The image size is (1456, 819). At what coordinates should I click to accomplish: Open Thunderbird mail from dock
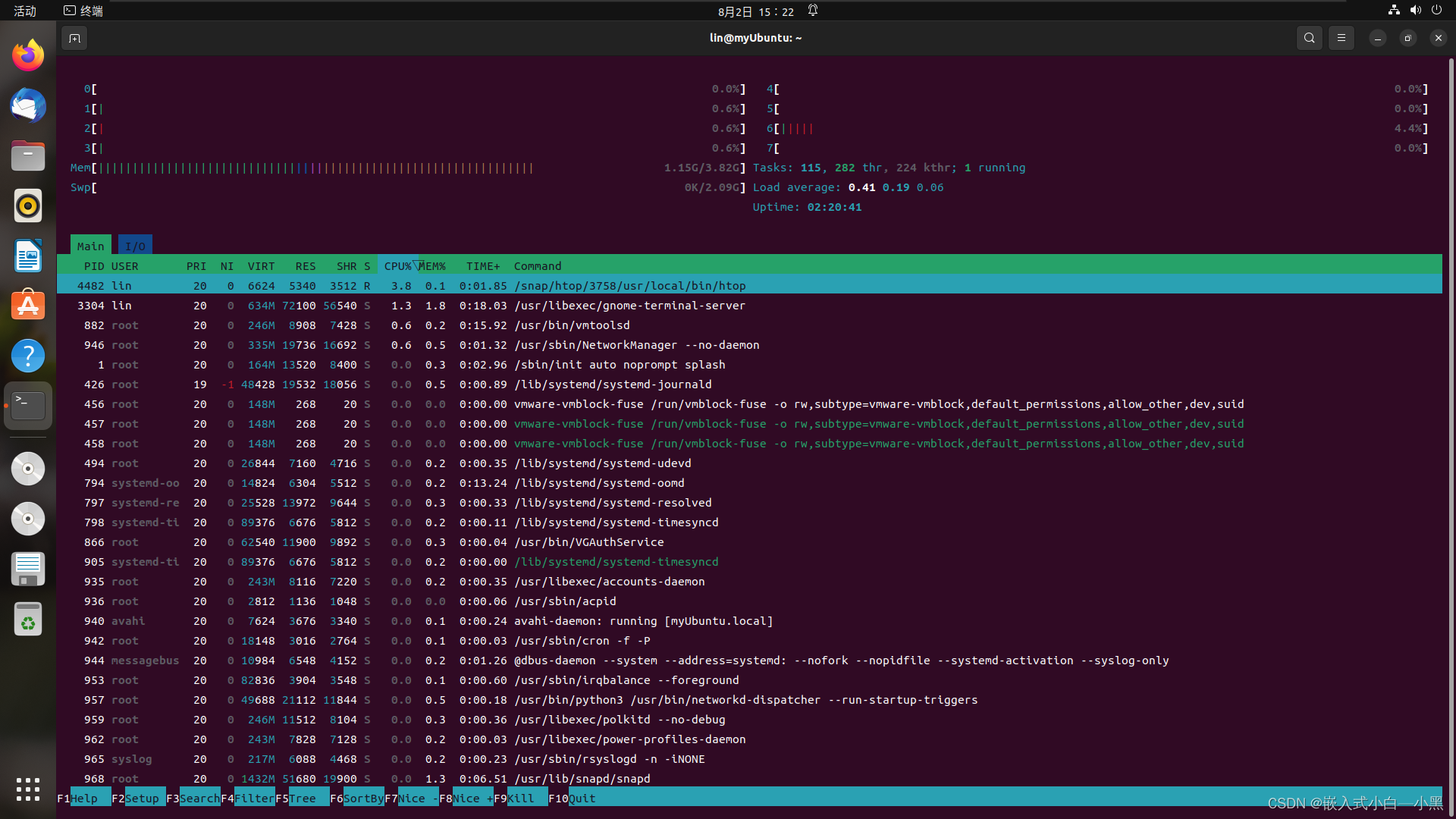click(28, 105)
